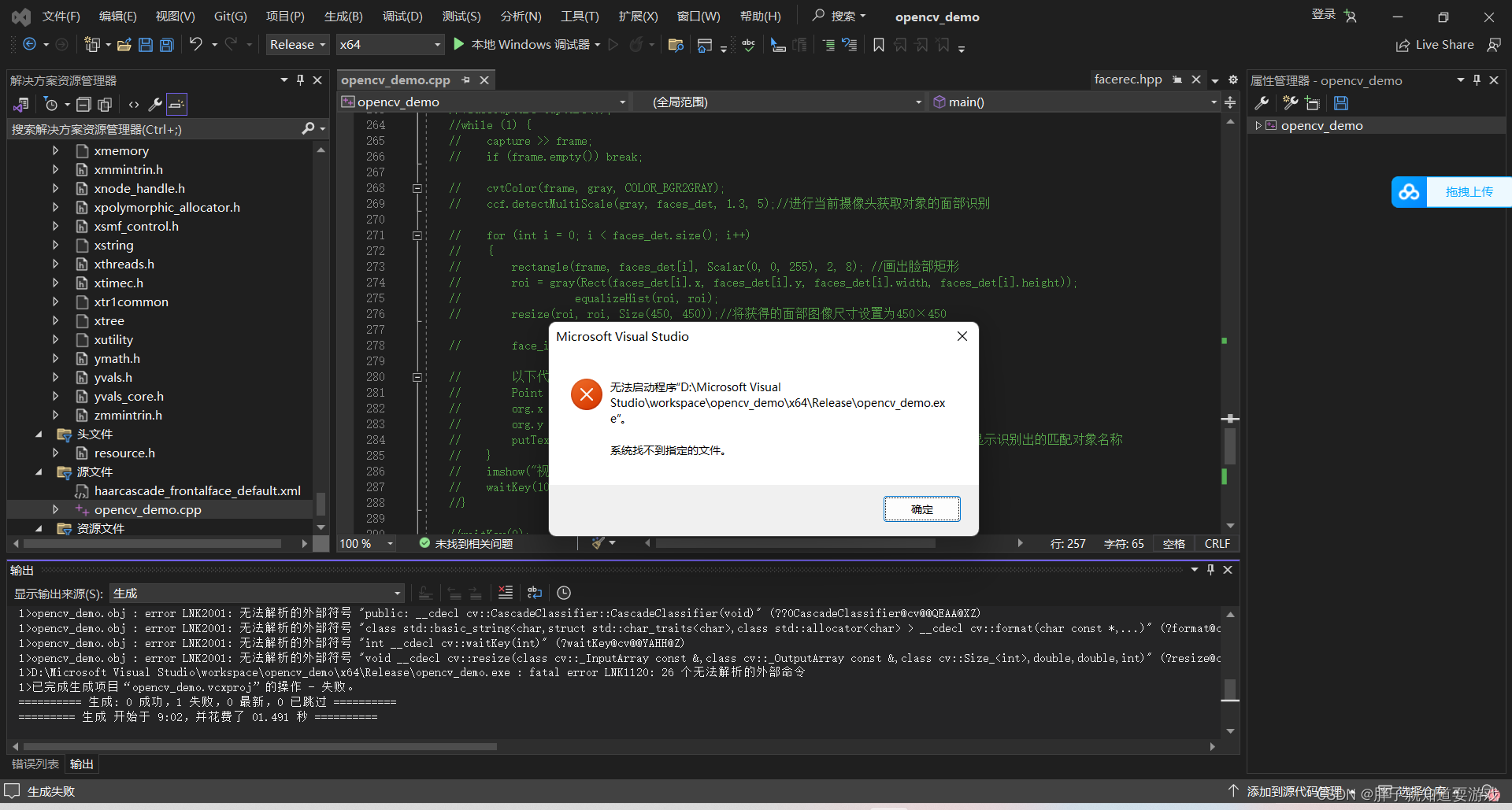Expand the xutility tree node
The image size is (1512, 810).
tap(55, 339)
